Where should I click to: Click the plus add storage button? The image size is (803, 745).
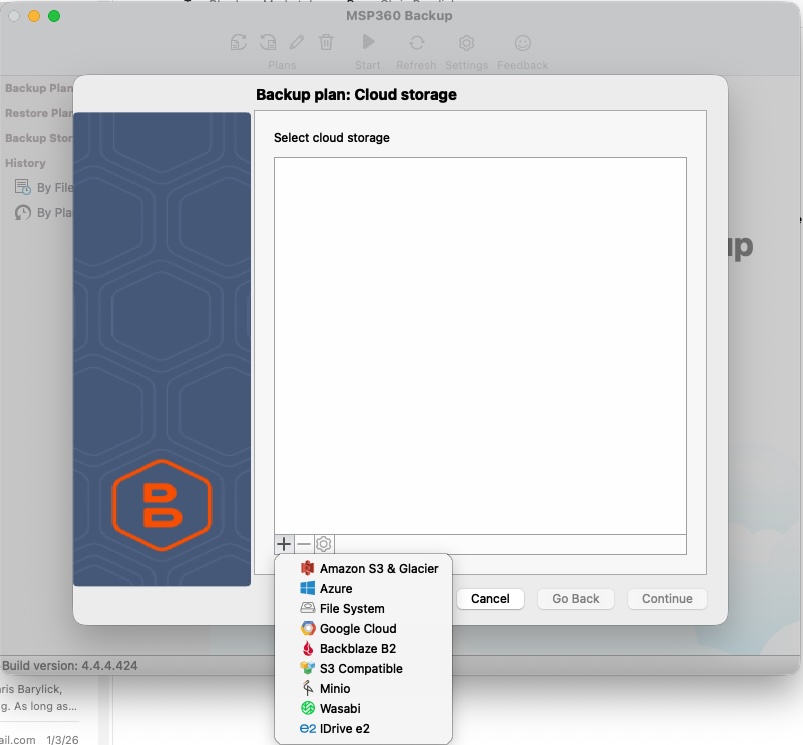tap(284, 544)
